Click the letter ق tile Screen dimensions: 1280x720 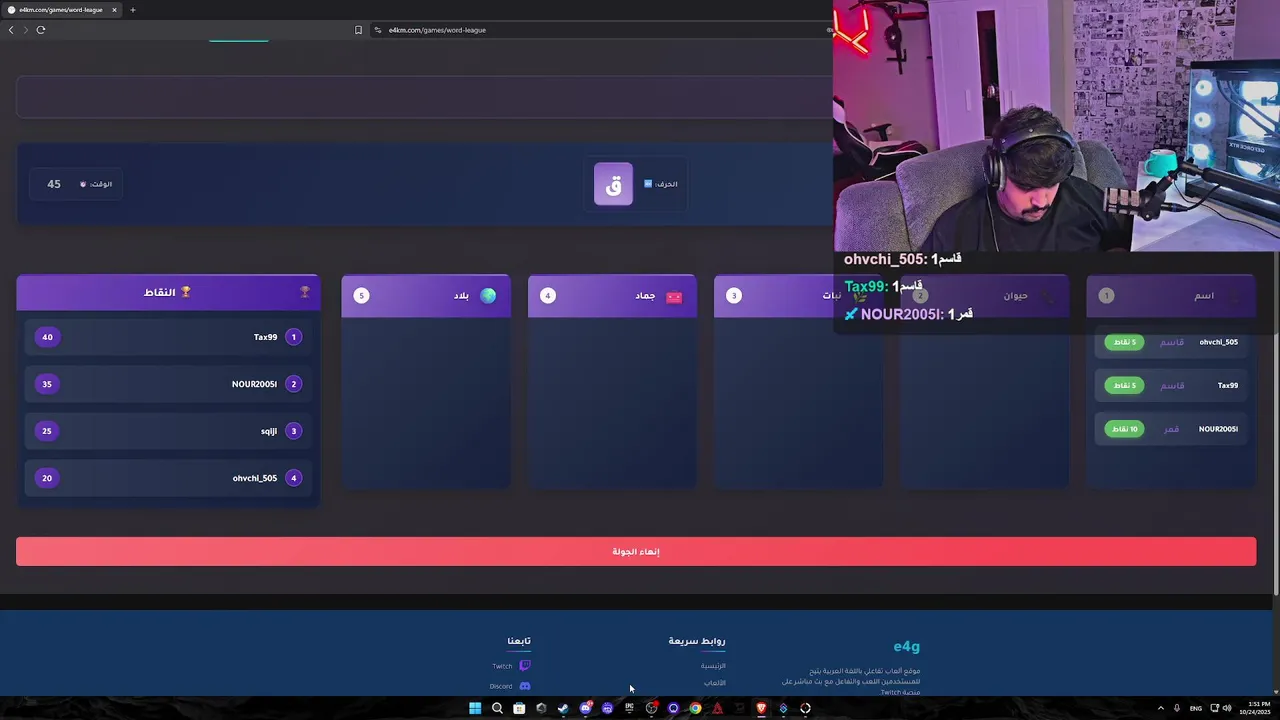point(614,184)
